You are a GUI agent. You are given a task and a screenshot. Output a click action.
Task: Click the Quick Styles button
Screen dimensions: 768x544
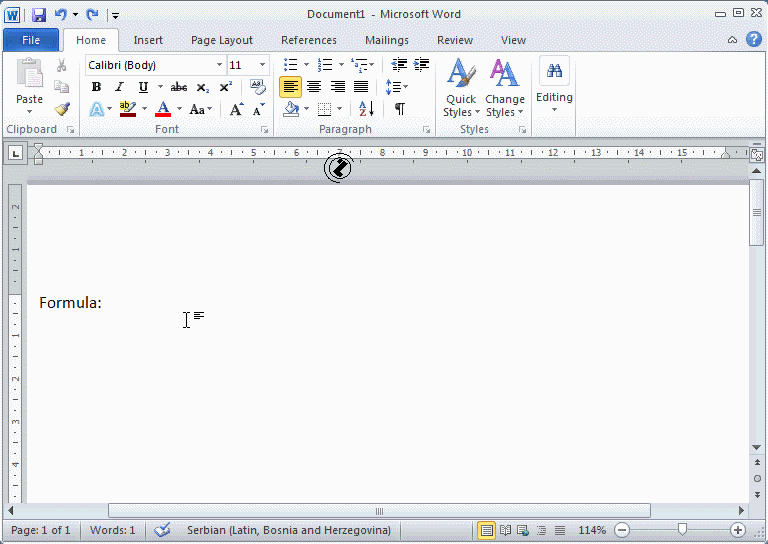coord(460,88)
